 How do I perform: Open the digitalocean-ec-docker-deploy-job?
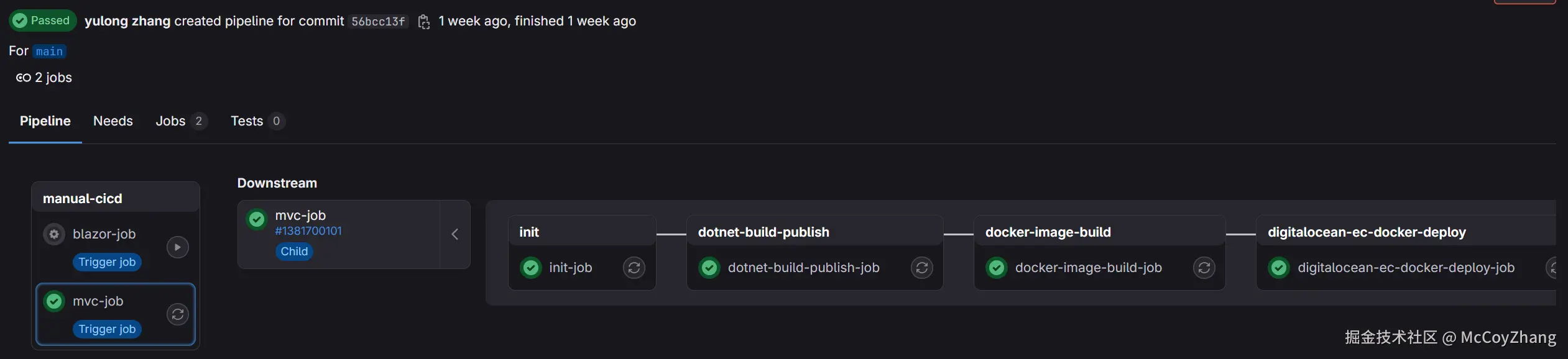[x=1406, y=268]
